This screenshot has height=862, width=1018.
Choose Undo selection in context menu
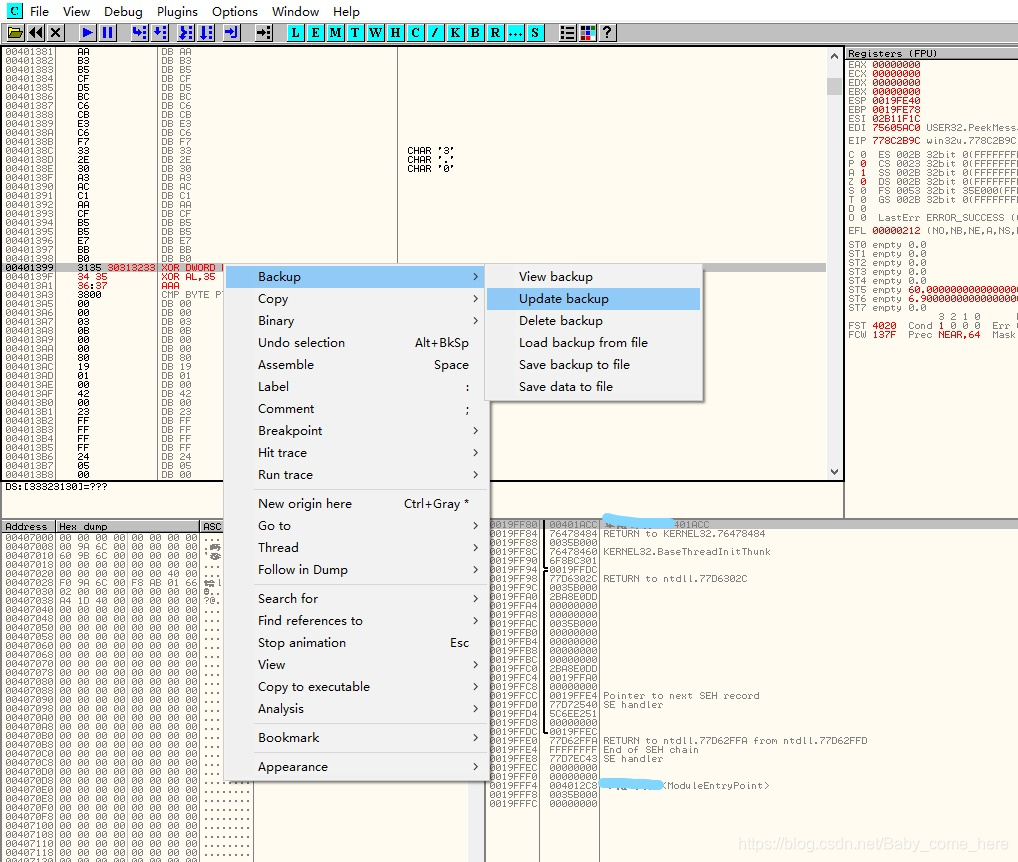pyautogui.click(x=356, y=343)
